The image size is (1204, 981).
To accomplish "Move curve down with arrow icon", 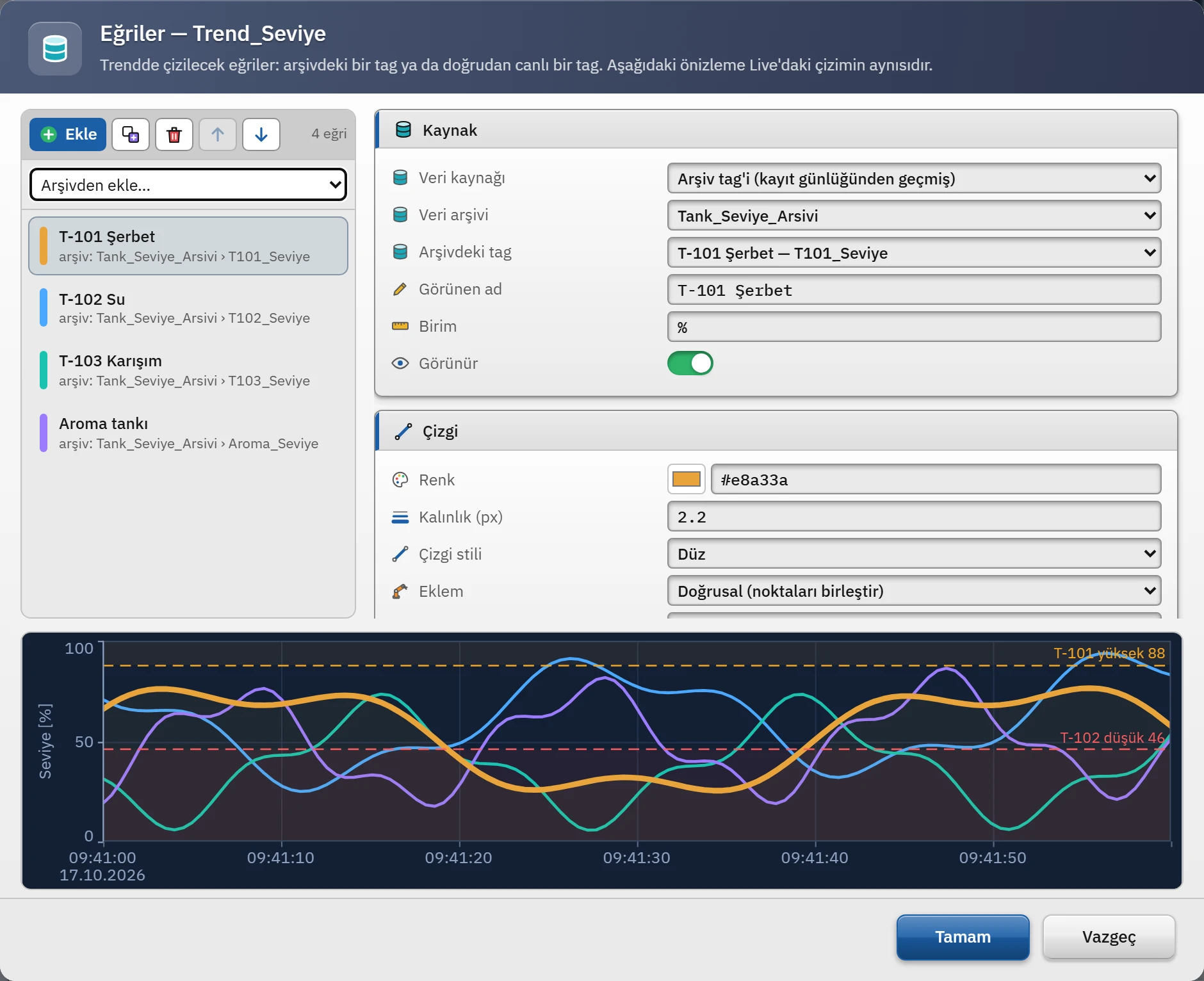I will (x=261, y=134).
